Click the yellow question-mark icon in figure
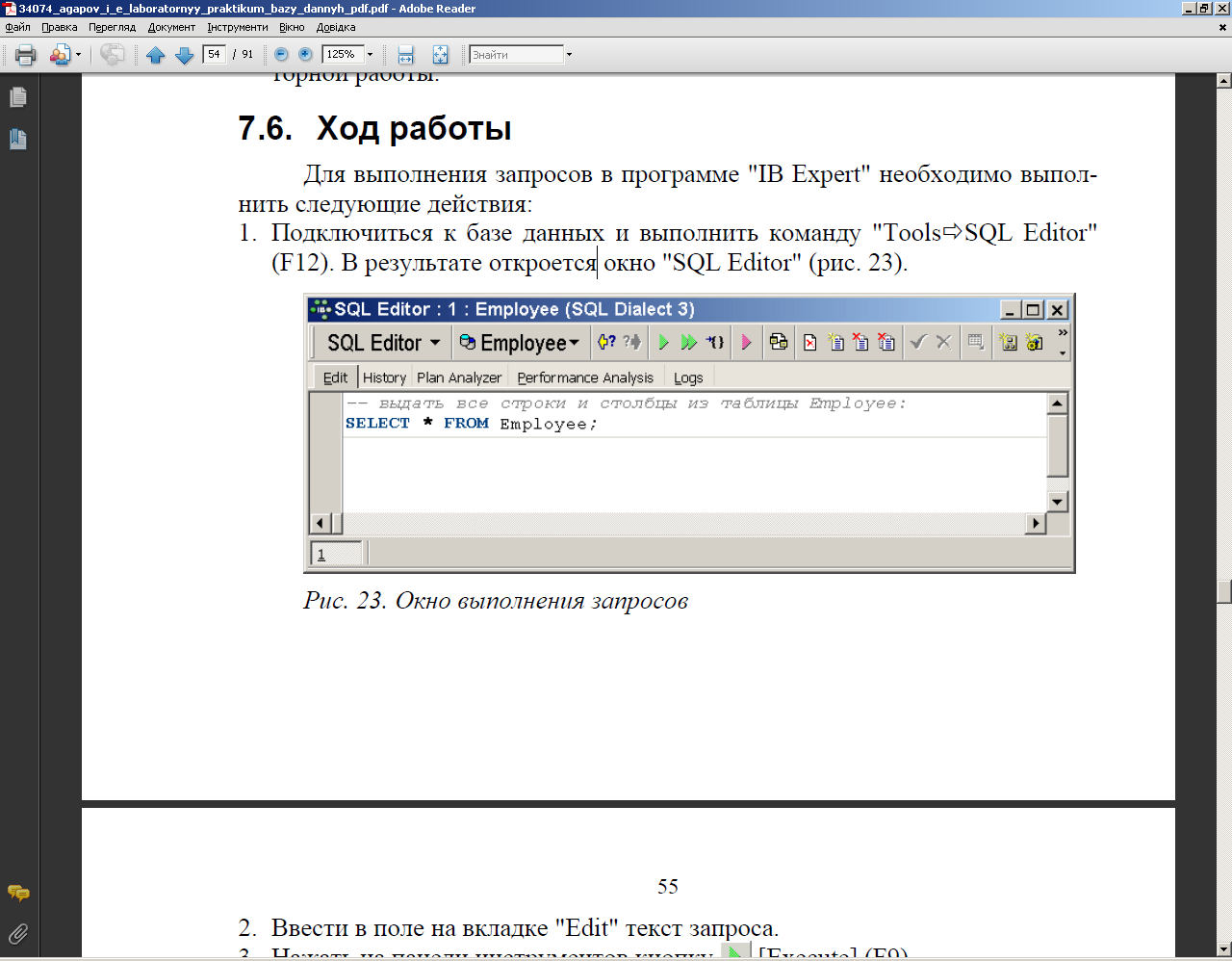 (x=606, y=342)
